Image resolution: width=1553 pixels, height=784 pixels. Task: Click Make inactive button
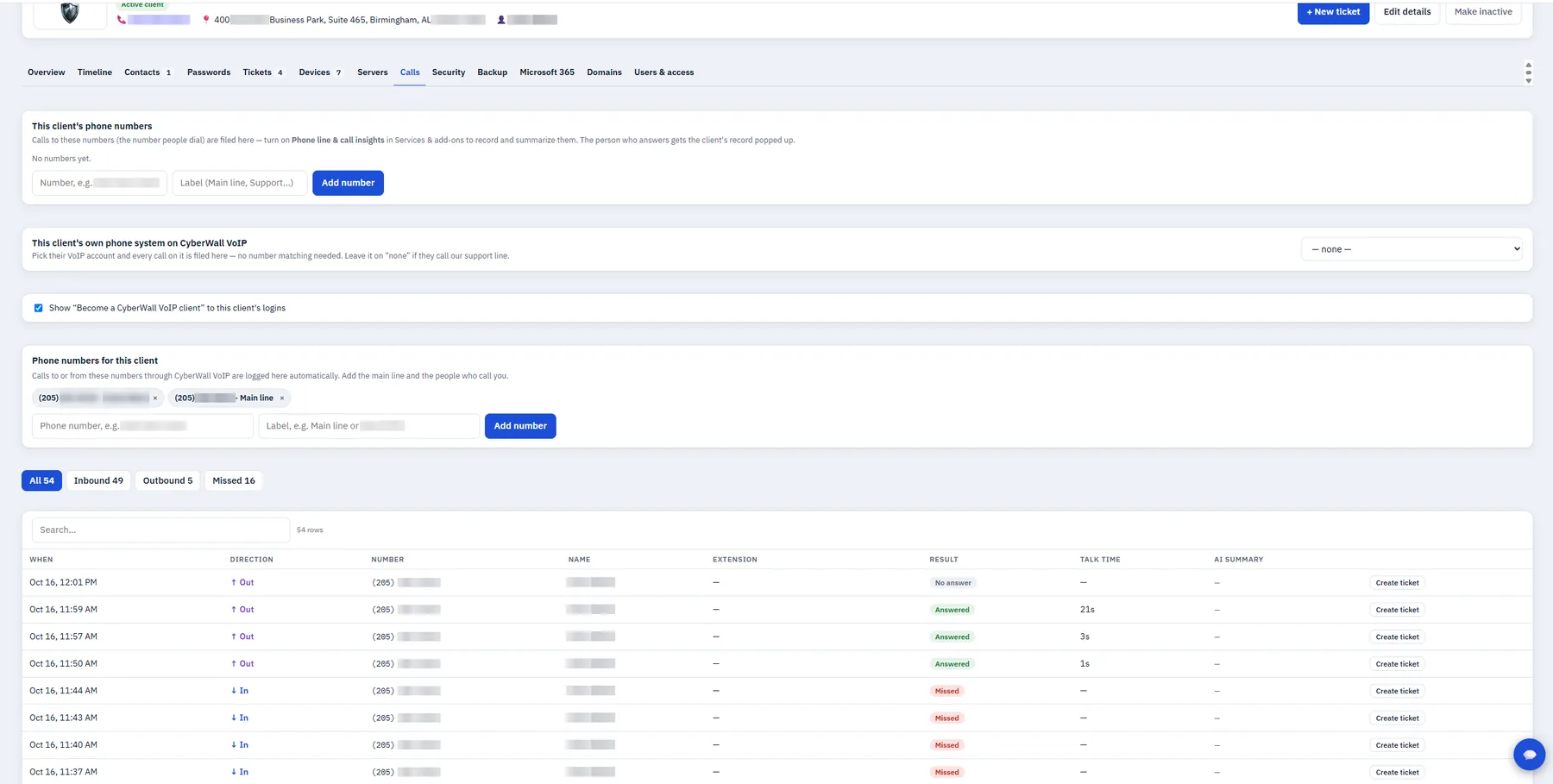[x=1483, y=12]
